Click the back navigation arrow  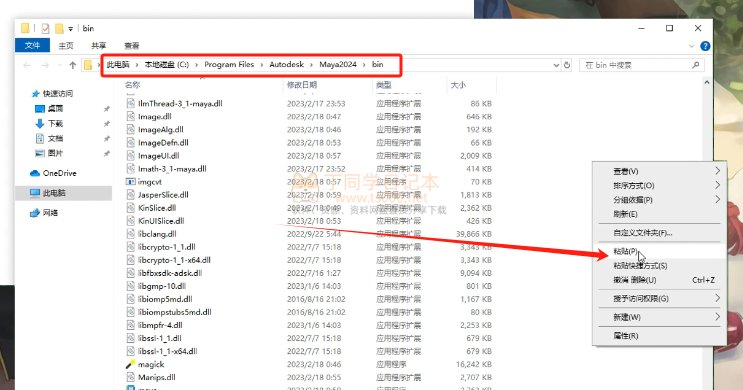[x=27, y=65]
